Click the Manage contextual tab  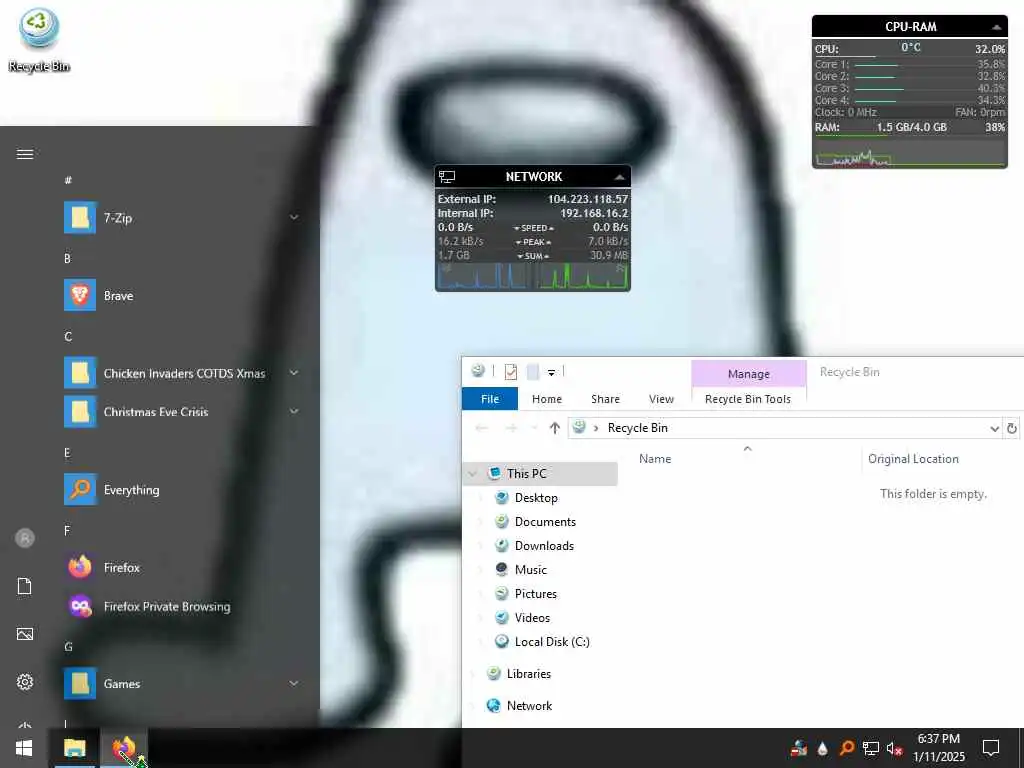(x=748, y=374)
